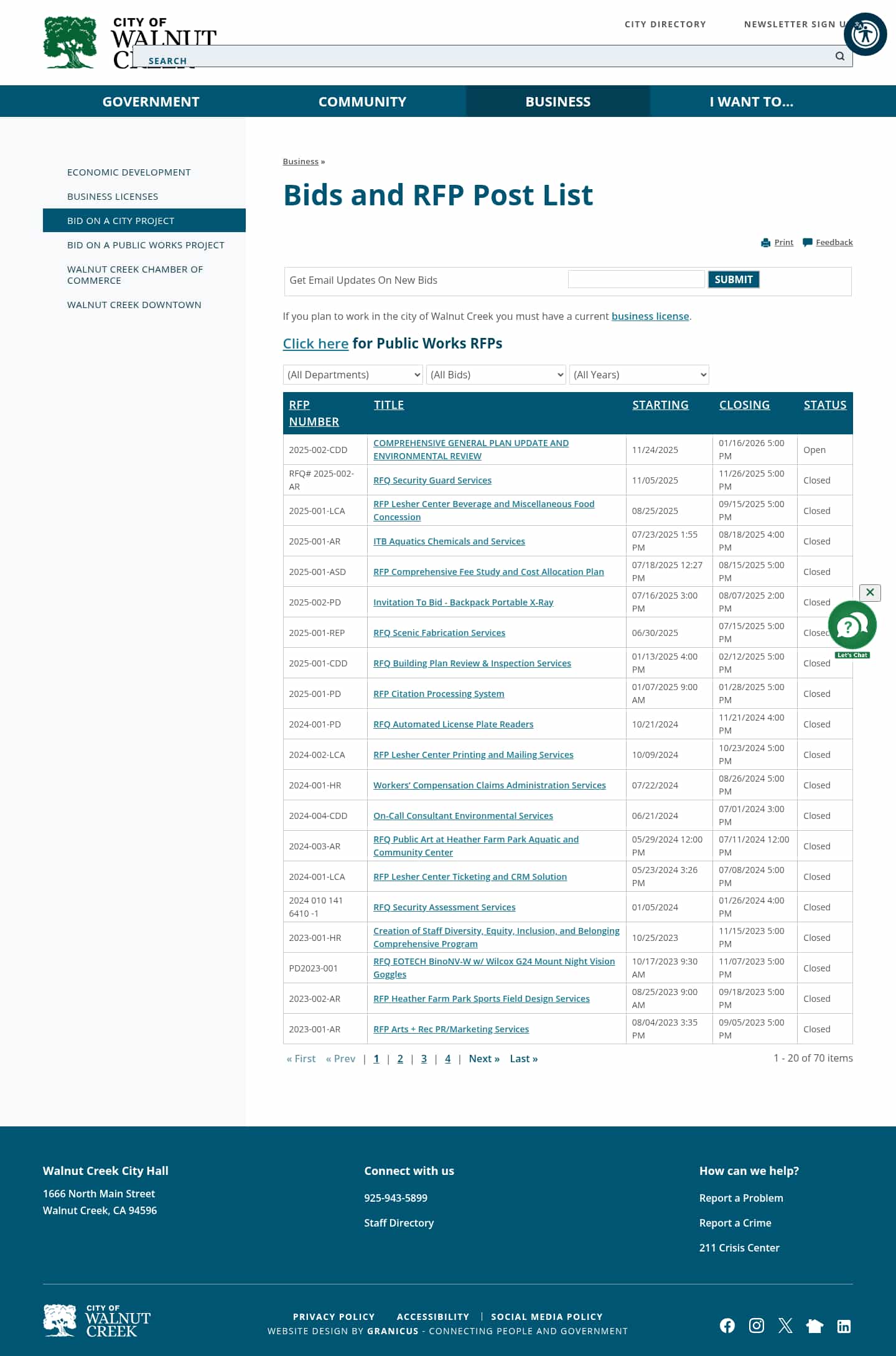The height and width of the screenshot is (1356, 896).
Task: Open the LinkedIn icon in footer
Action: [844, 1326]
